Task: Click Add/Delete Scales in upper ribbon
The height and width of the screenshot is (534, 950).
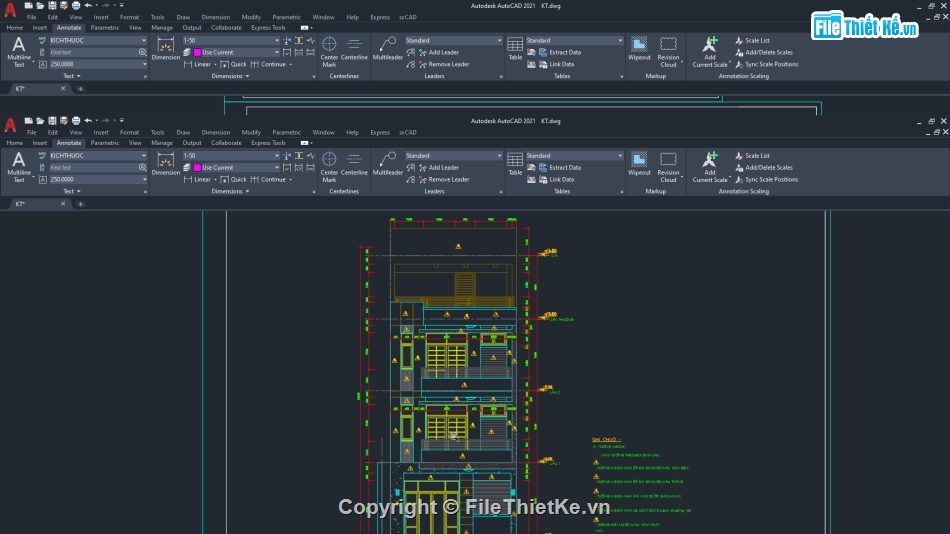Action: click(763, 52)
